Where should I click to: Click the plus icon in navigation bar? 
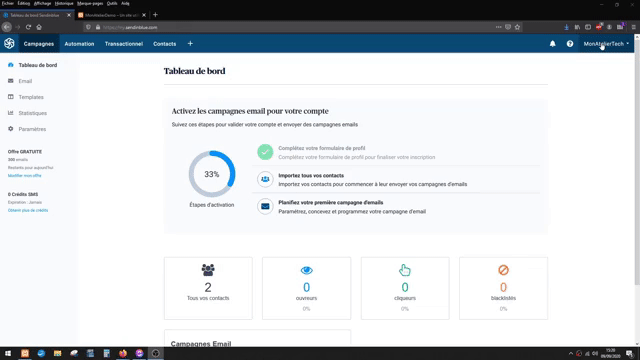point(190,43)
